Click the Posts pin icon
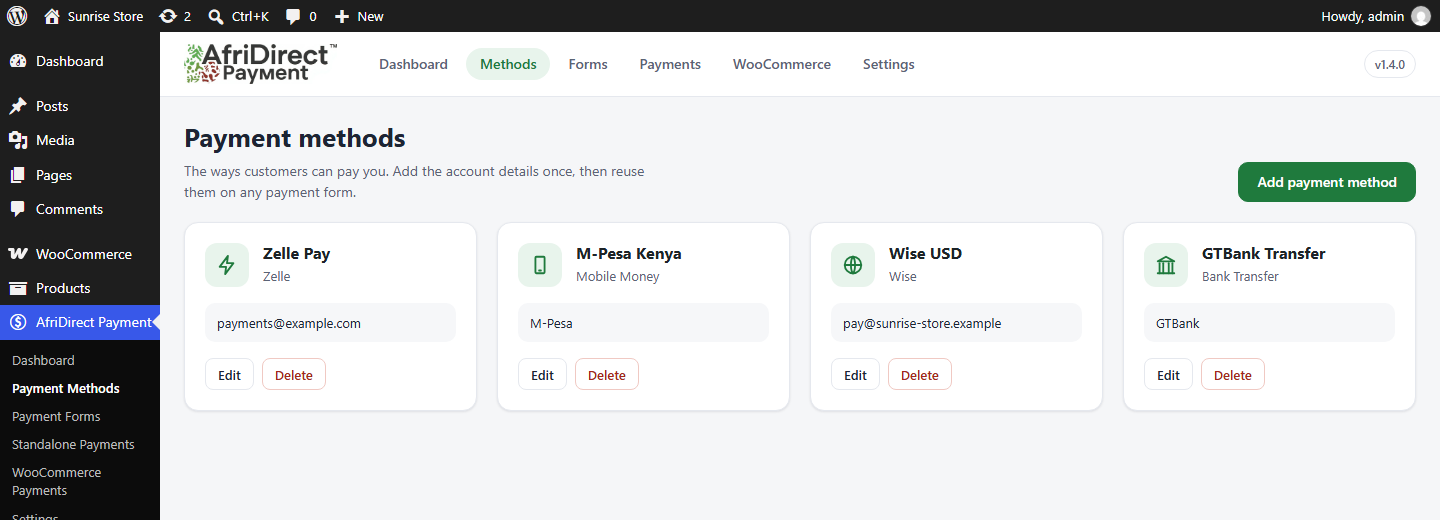 tap(18, 106)
